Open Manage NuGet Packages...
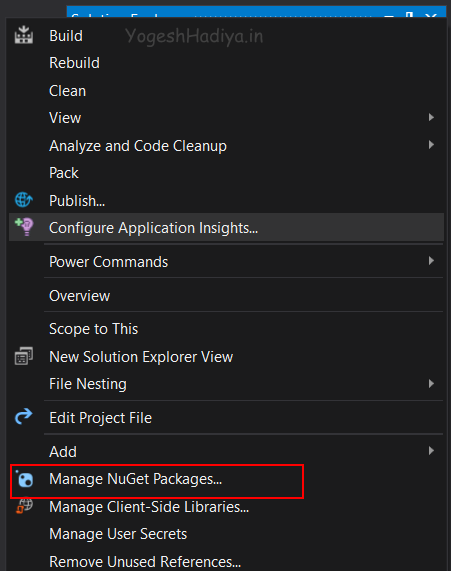Viewport: 451px width, 571px height. (x=226, y=479)
